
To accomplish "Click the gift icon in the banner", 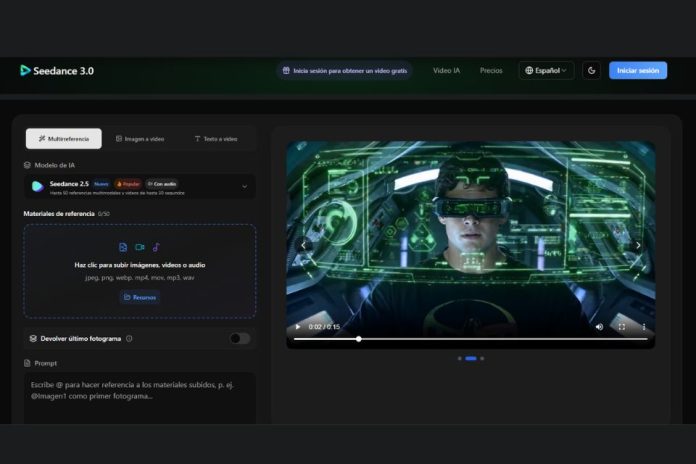I will 286,71.
